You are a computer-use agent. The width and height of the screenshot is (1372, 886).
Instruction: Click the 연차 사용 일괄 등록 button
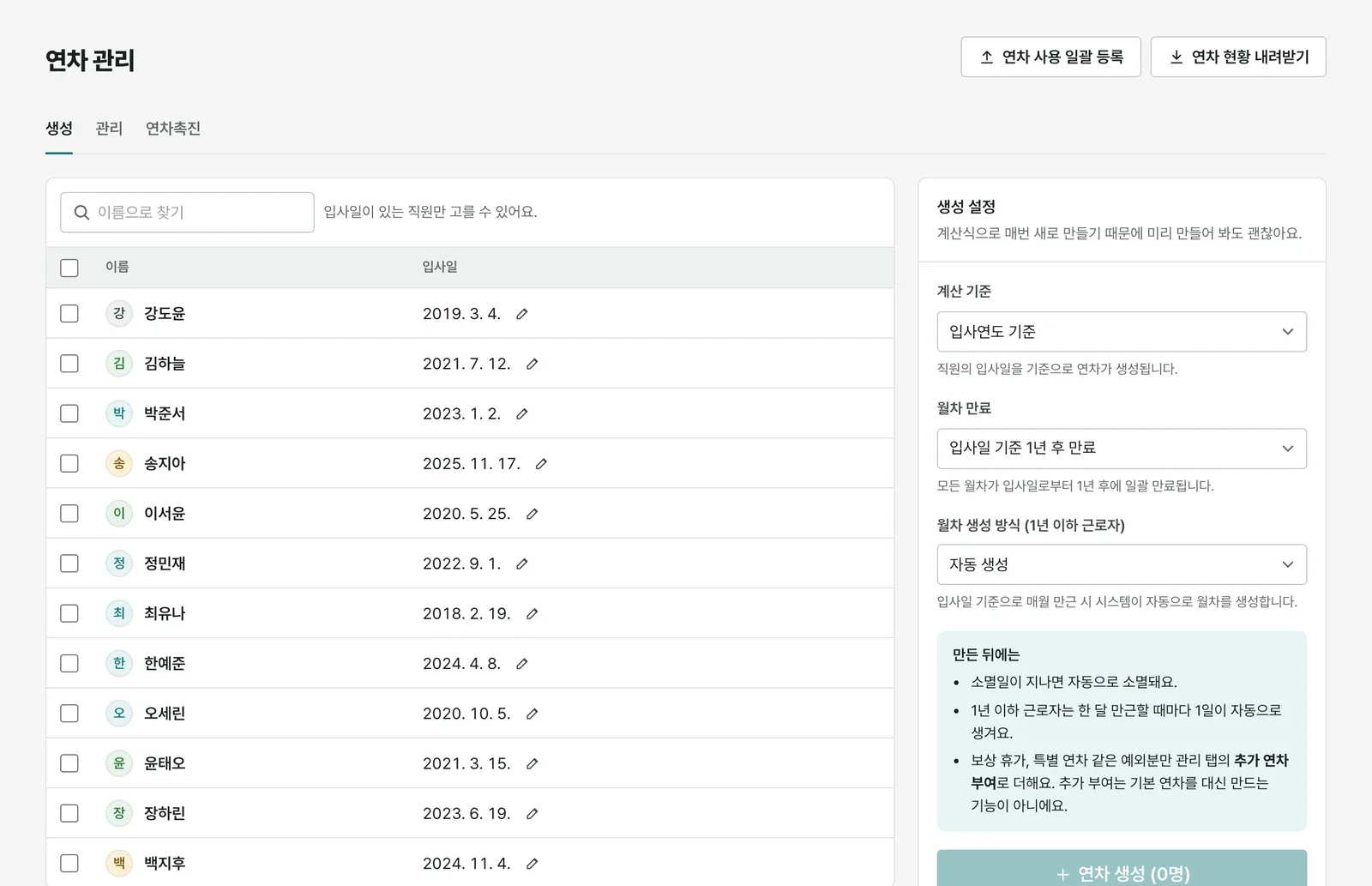pos(1050,57)
